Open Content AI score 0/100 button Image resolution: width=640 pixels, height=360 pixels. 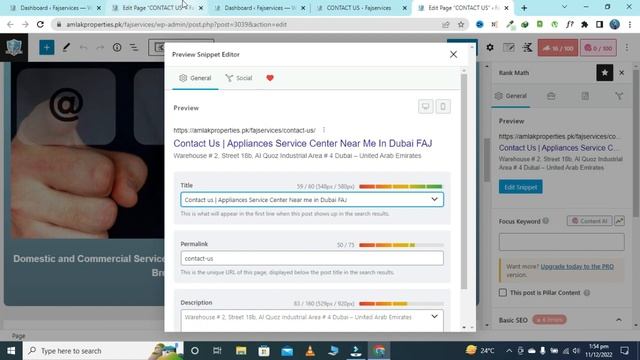click(599, 48)
